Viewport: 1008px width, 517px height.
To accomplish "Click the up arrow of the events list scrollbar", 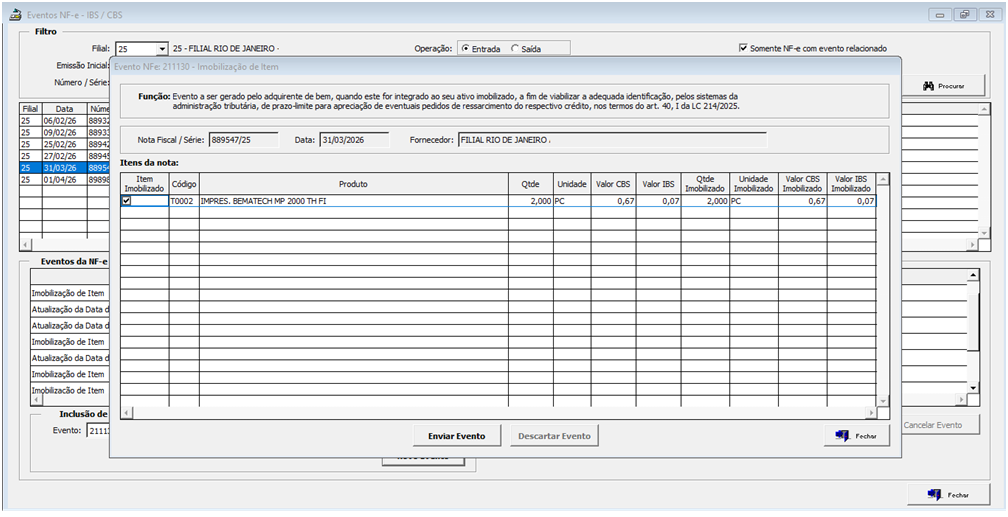I will click(x=970, y=275).
